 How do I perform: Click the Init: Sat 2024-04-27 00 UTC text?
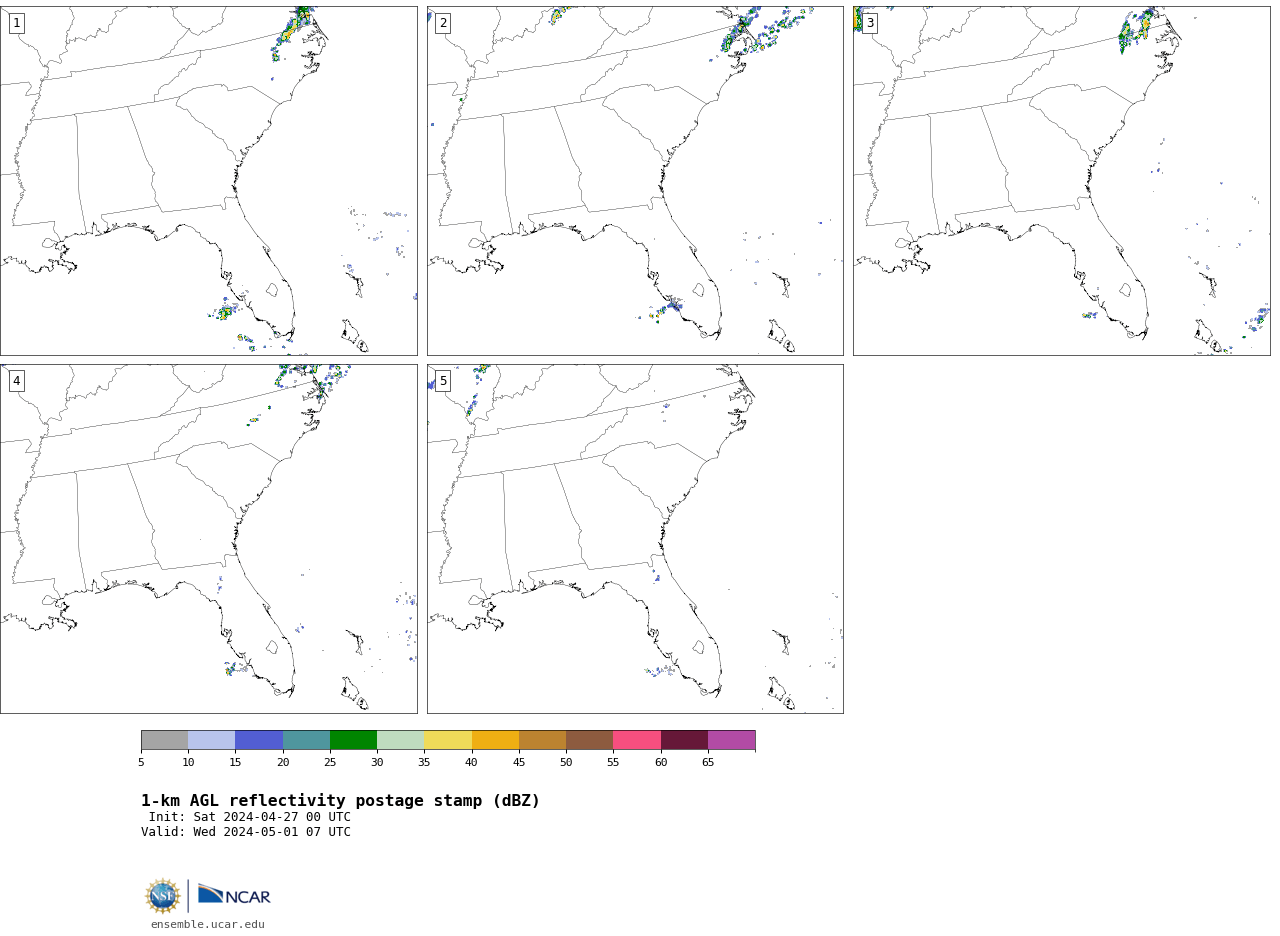250,817
